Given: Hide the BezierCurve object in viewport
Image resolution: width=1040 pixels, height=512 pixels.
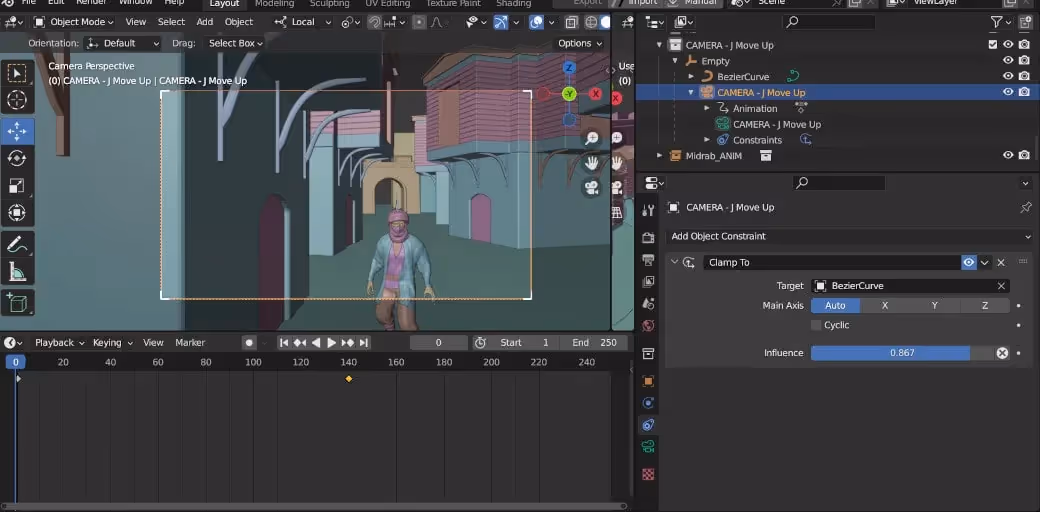Looking at the screenshot, I should (x=1008, y=76).
